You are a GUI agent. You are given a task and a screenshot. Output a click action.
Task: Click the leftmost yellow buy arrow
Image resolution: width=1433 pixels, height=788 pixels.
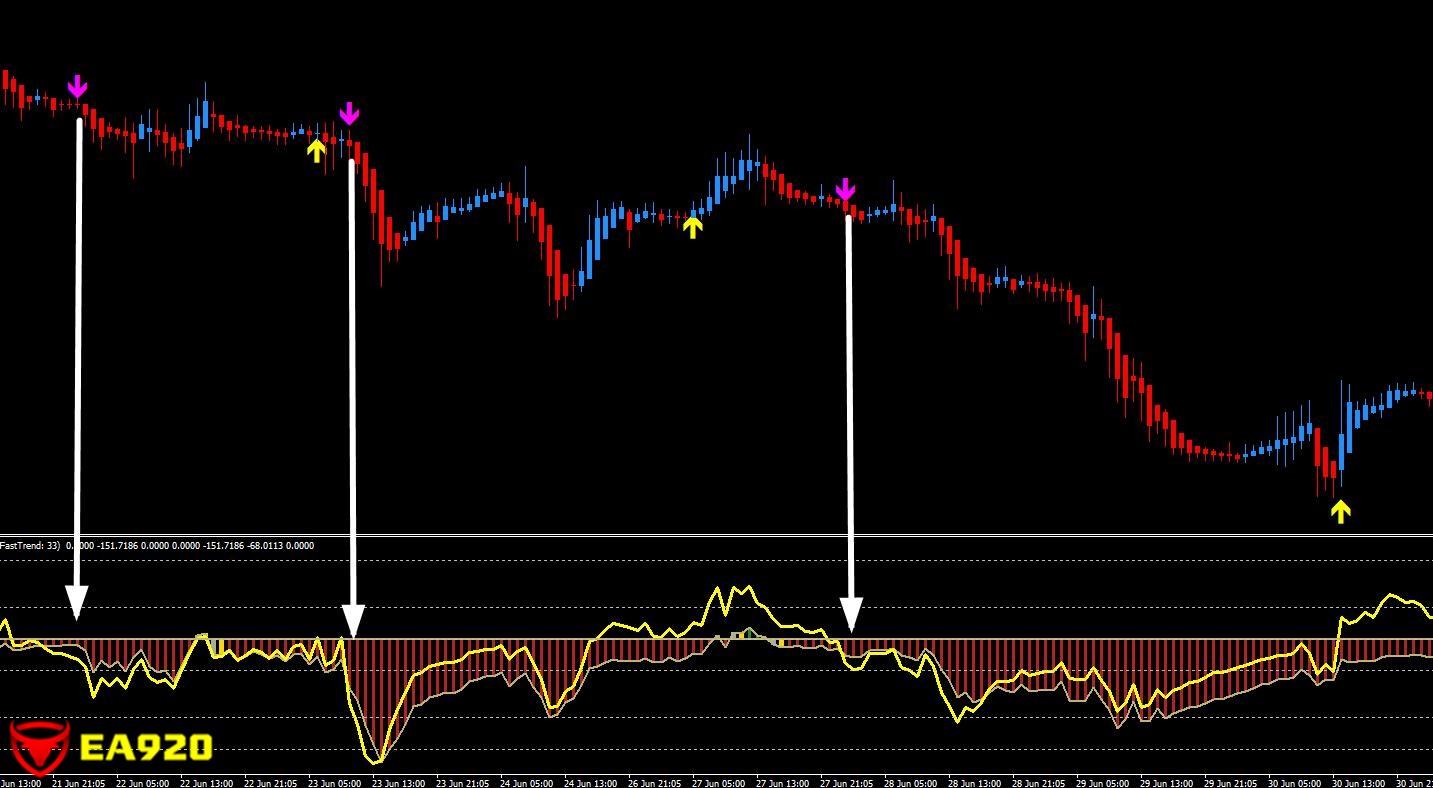coord(316,150)
